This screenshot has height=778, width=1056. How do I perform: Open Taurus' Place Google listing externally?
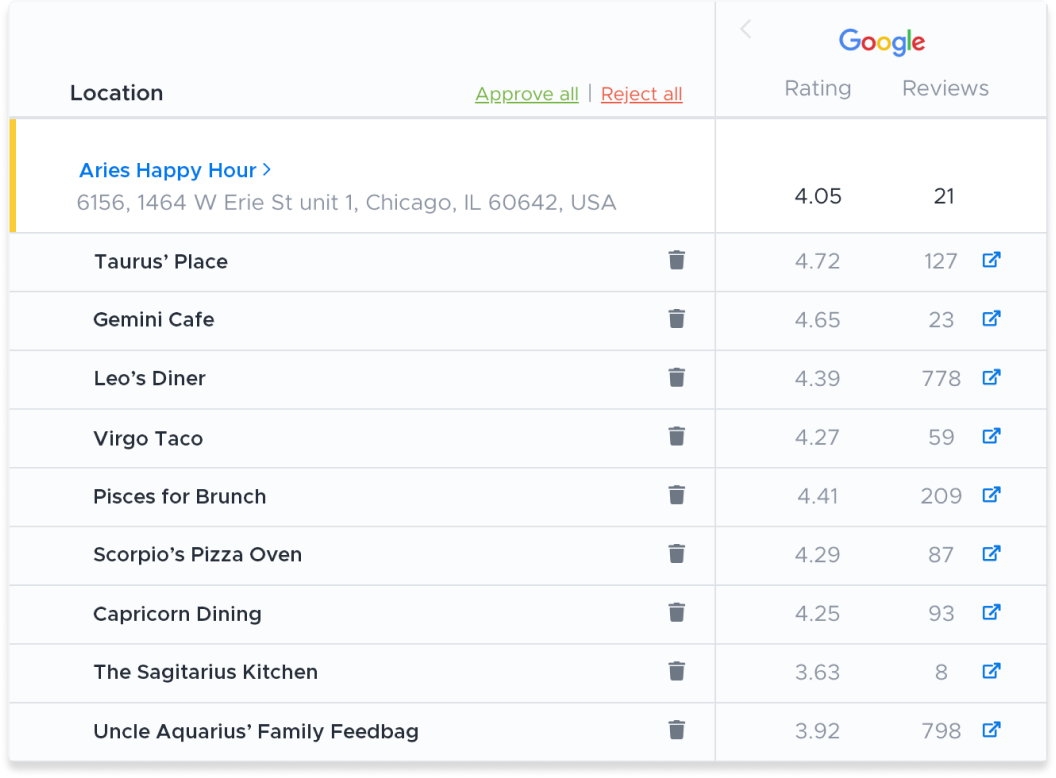[991, 260]
